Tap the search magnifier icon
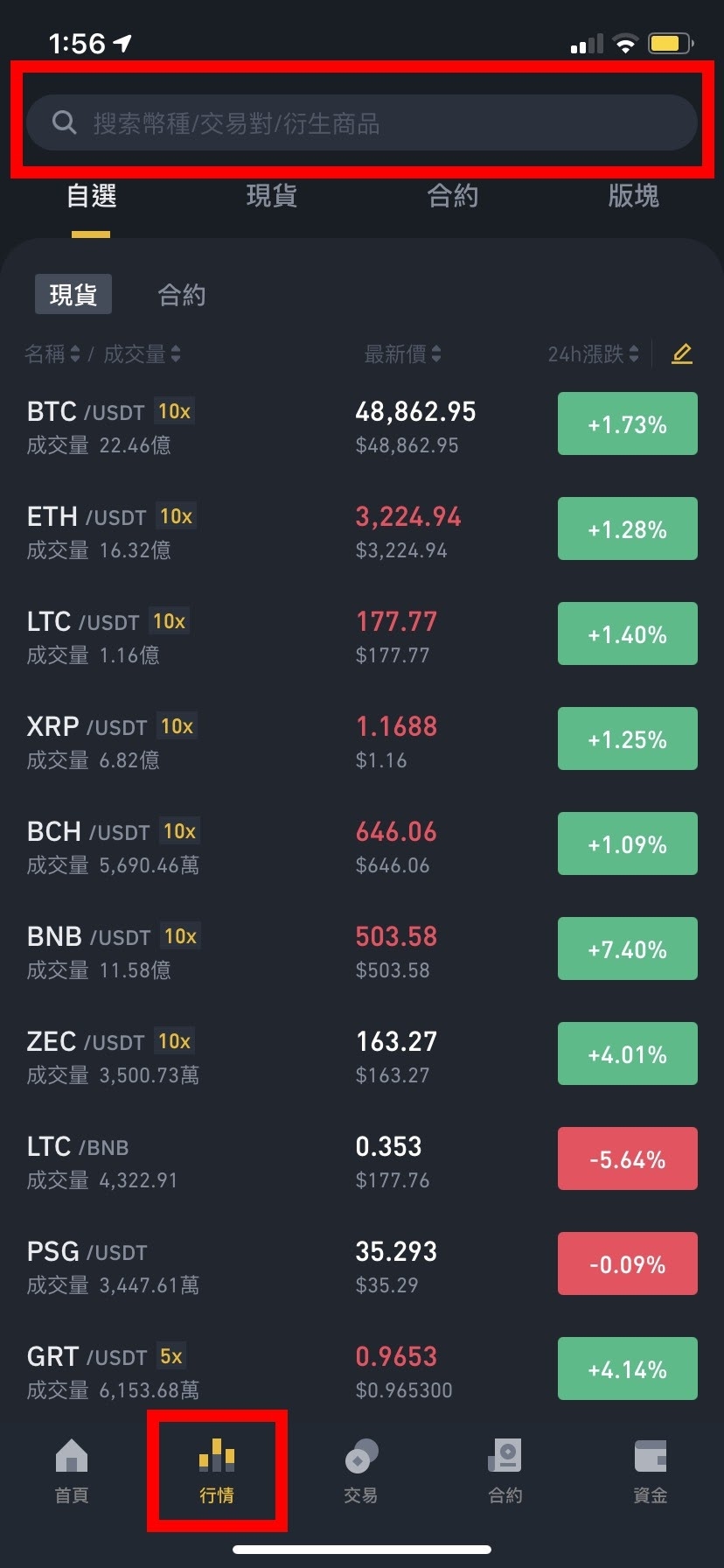 click(64, 122)
